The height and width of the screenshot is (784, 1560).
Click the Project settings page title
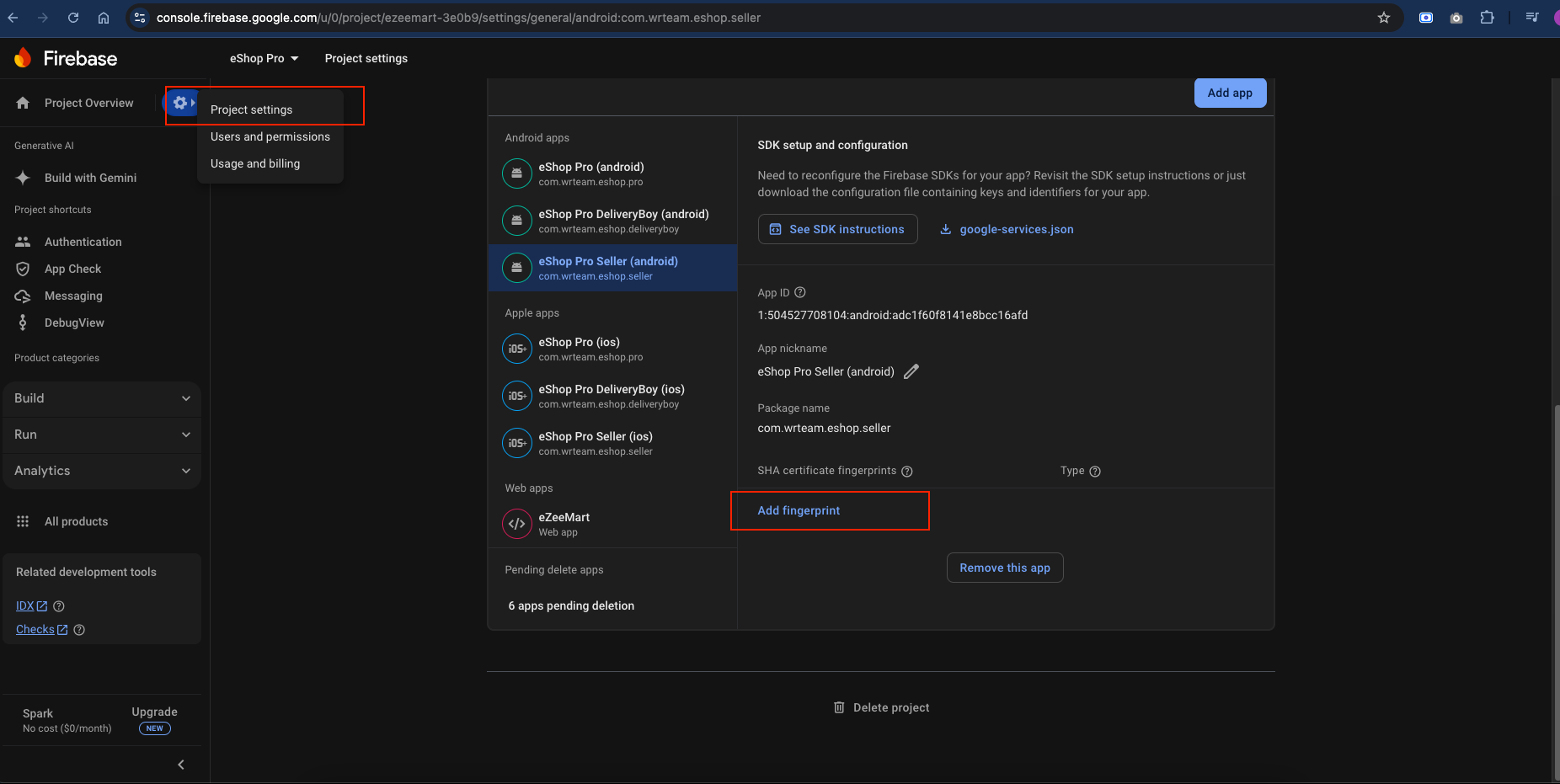point(366,58)
